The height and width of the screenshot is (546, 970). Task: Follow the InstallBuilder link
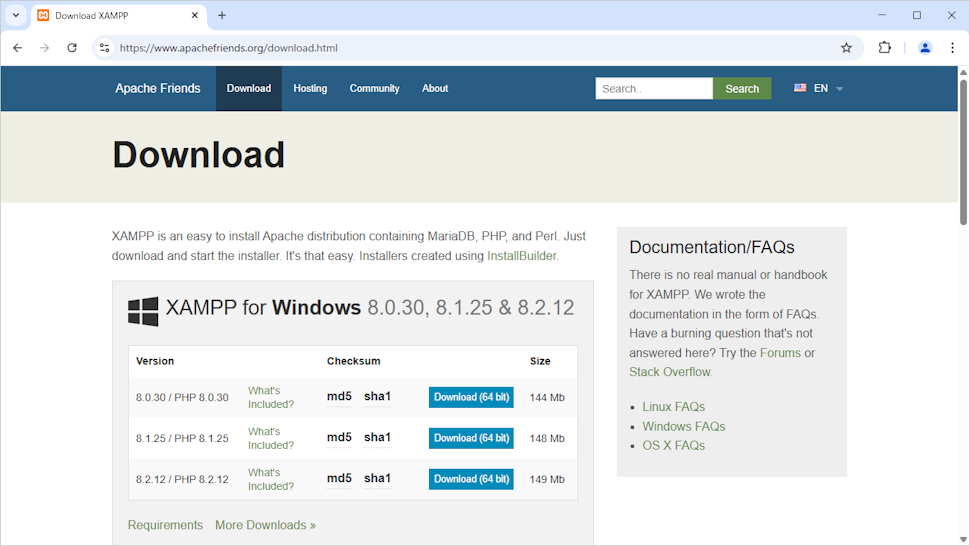click(x=521, y=256)
